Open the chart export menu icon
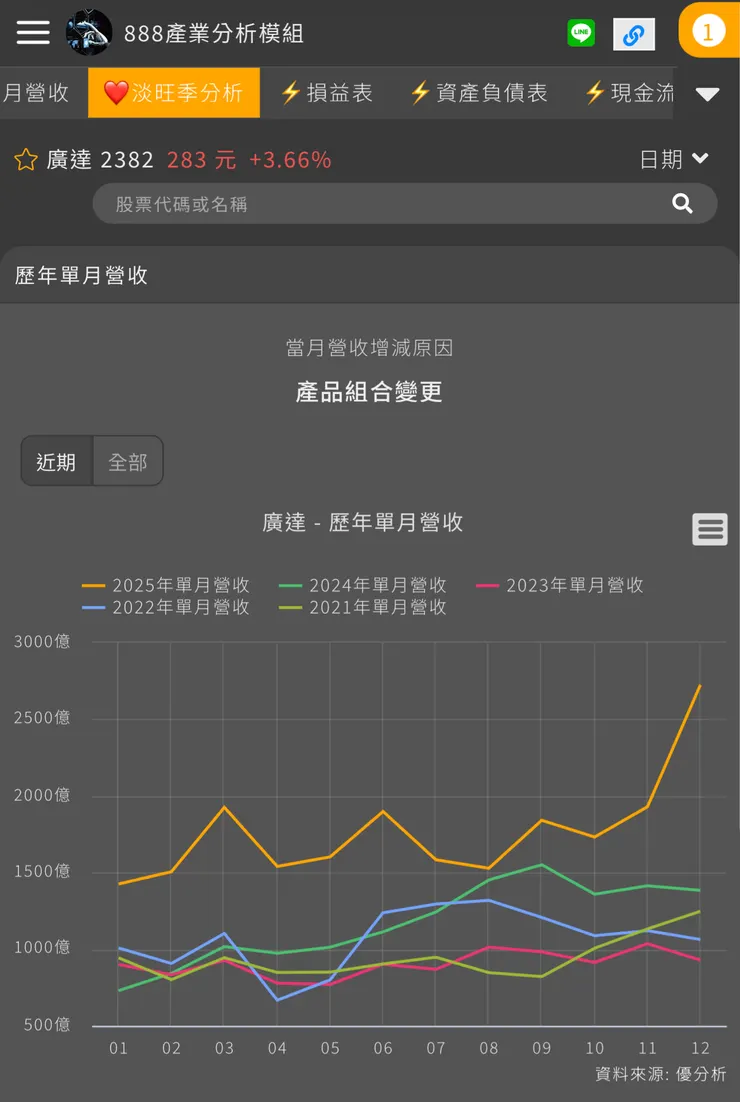The width and height of the screenshot is (740, 1102). point(710,529)
